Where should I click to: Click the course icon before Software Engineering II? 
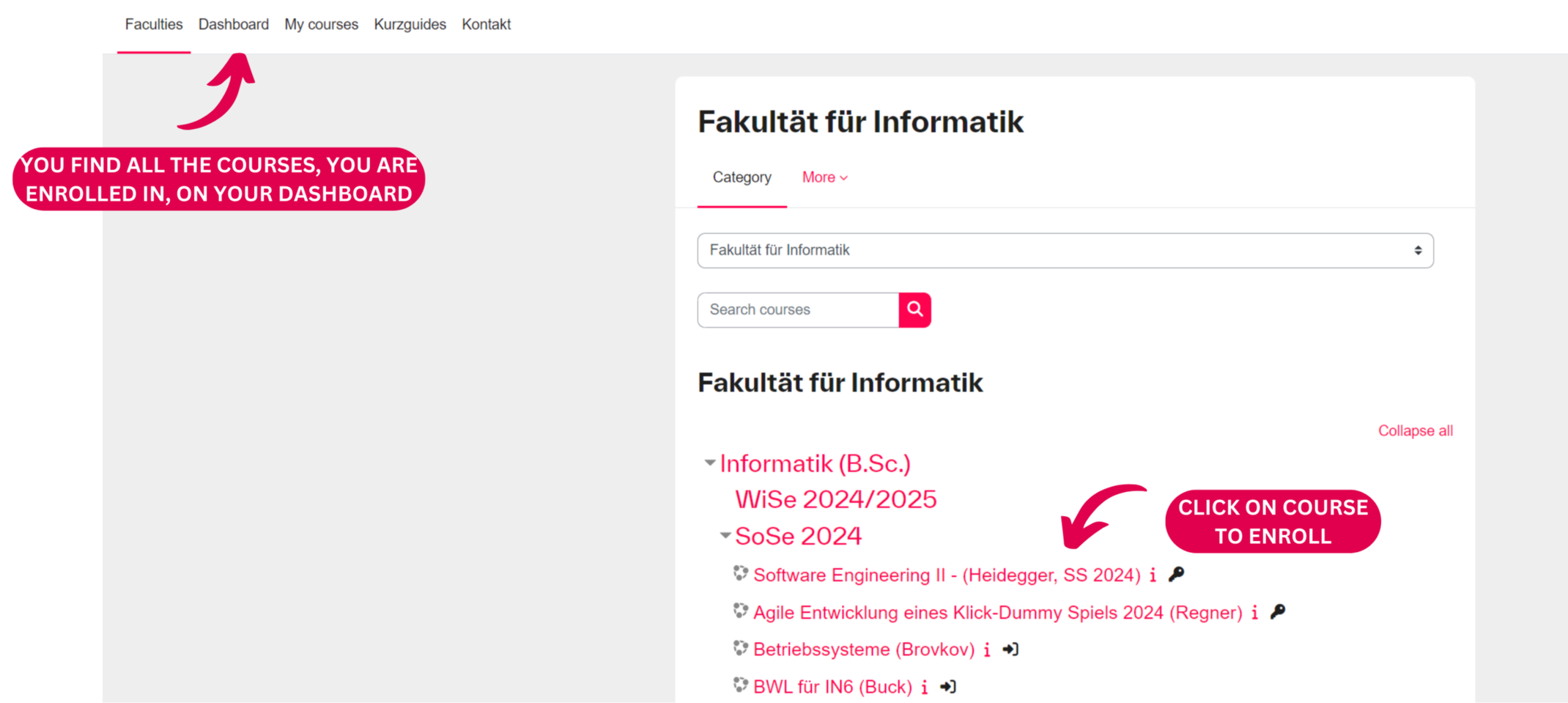pyautogui.click(x=739, y=575)
